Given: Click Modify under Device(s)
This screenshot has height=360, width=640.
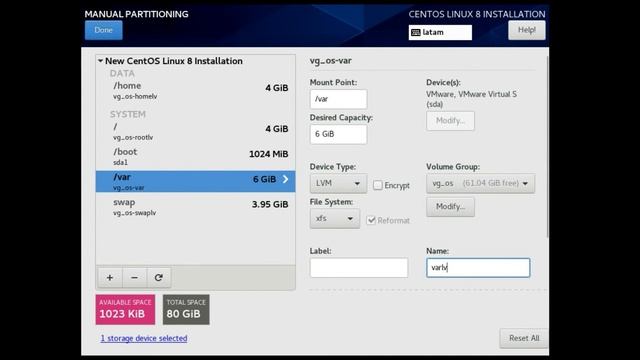Looking at the screenshot, I should pyautogui.click(x=450, y=121).
